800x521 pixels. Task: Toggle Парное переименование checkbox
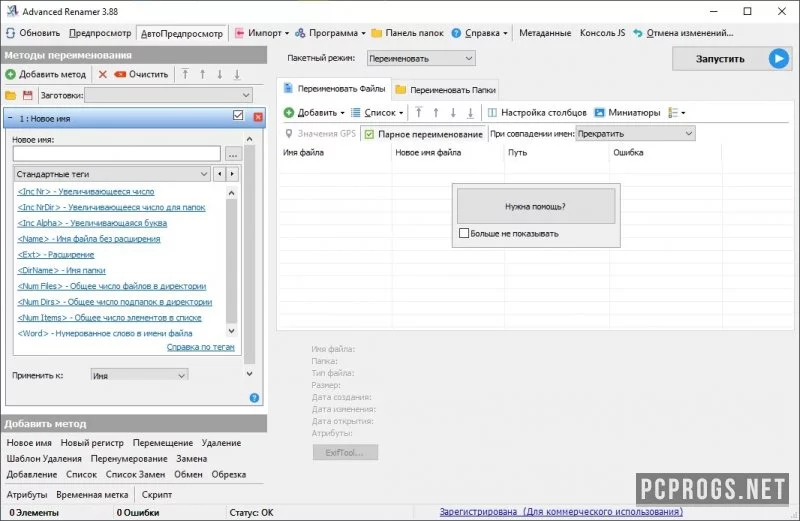[x=423, y=134]
